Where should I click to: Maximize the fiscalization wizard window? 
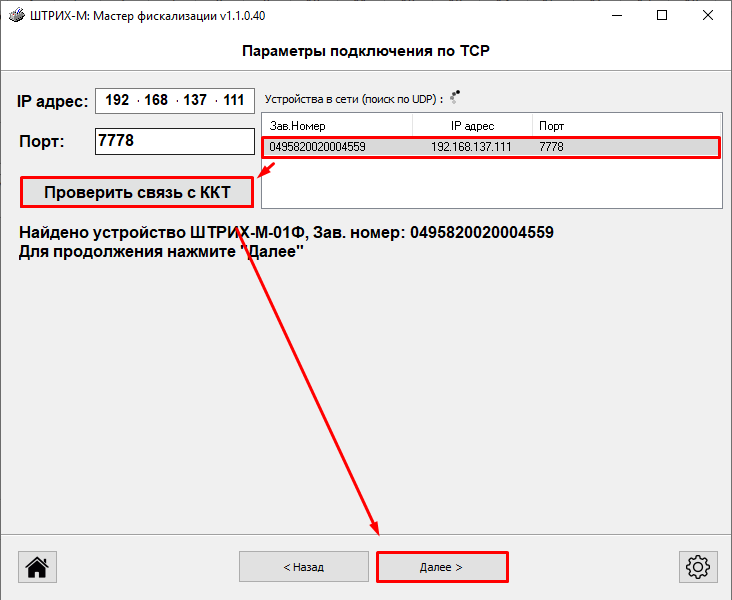(x=661, y=16)
